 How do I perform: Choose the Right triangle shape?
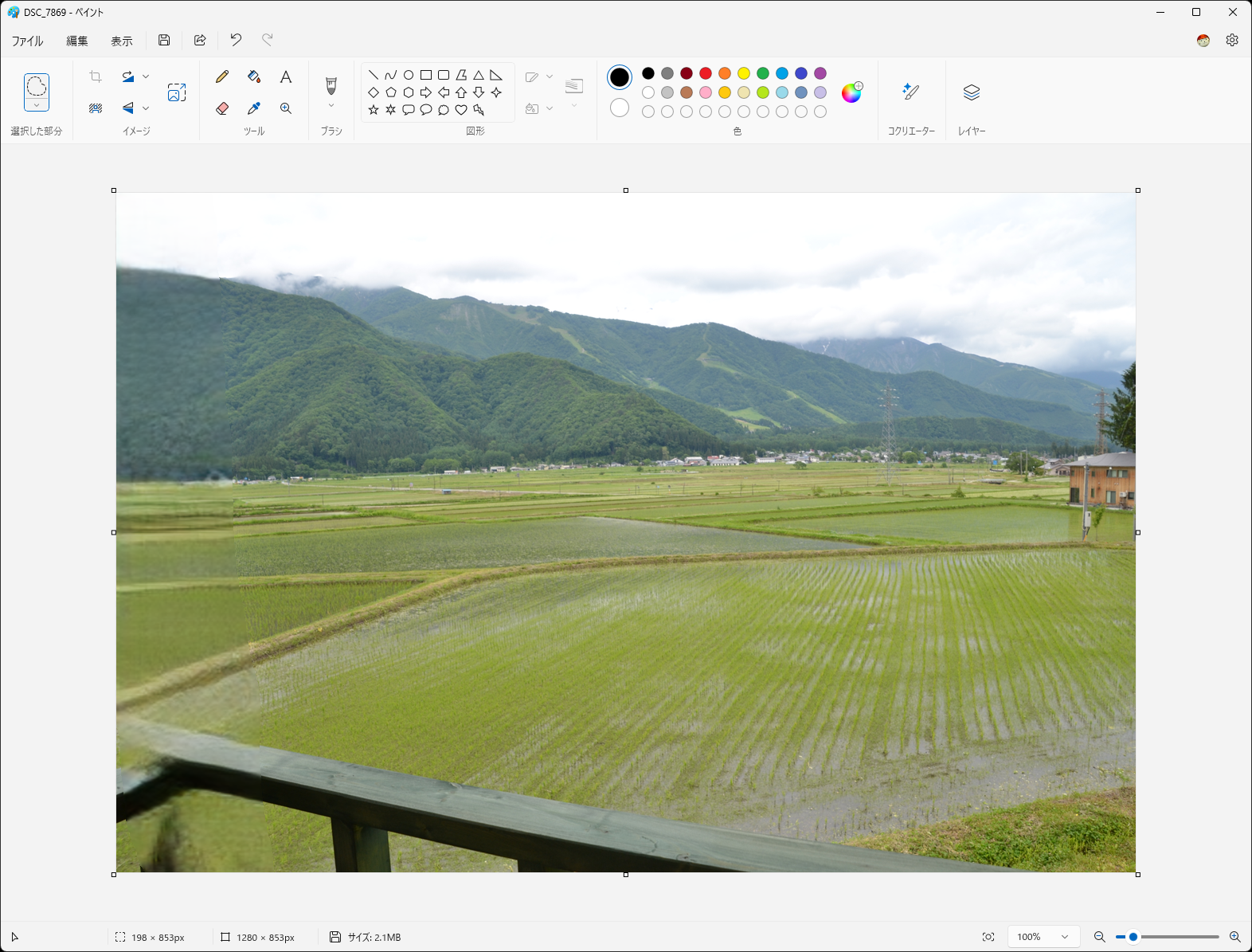pyautogui.click(x=496, y=75)
